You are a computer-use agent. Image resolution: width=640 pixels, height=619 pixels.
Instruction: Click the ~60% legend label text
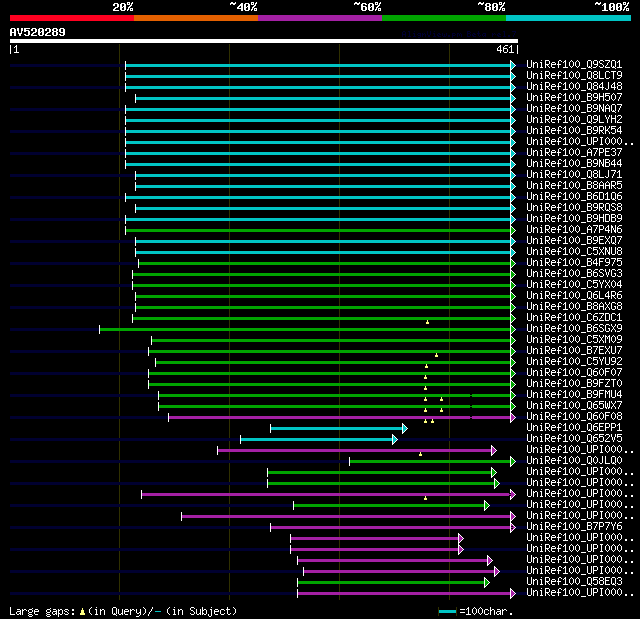point(367,7)
